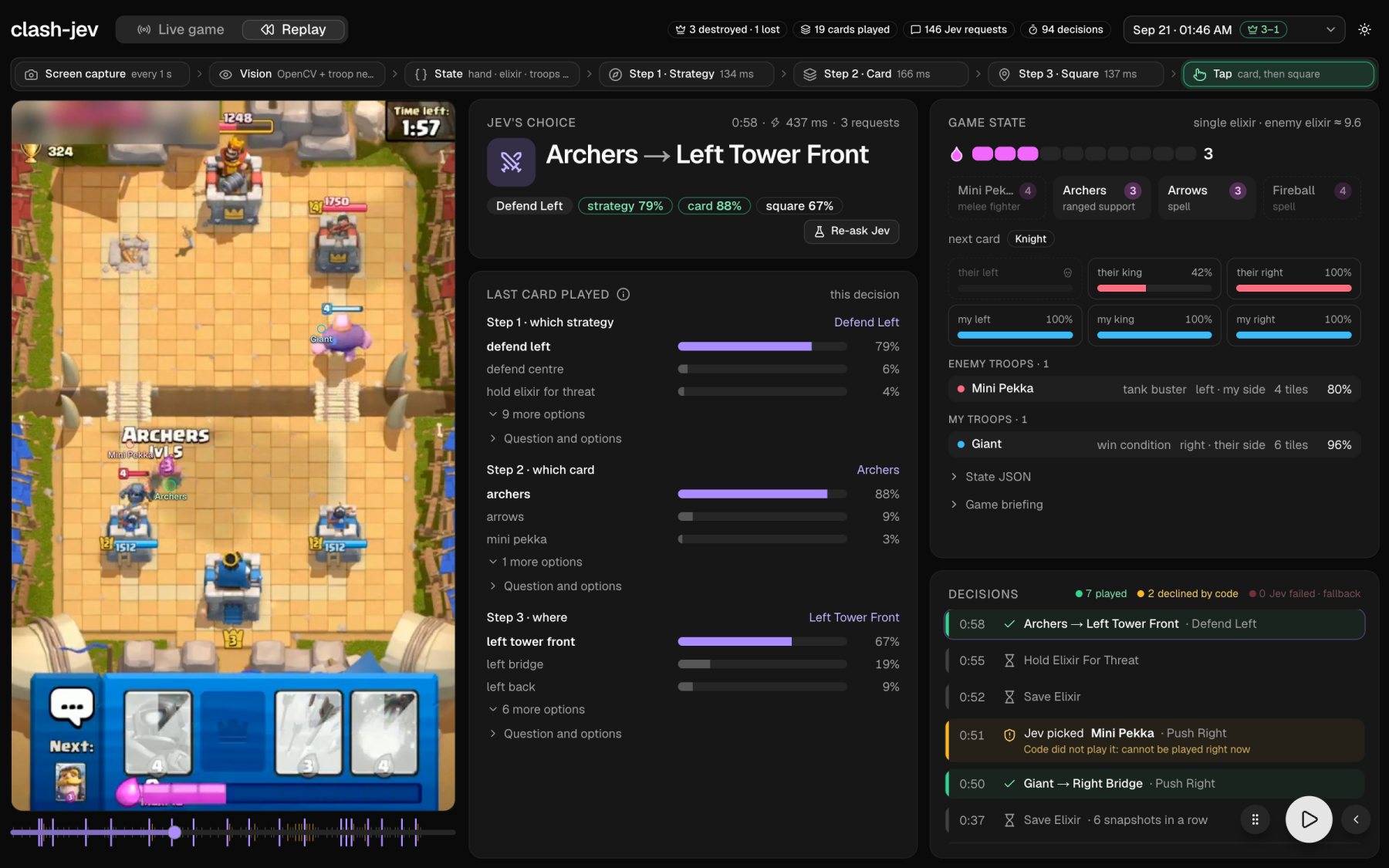Click the Next card Knight thumbnail in game
Viewport: 1389px width, 868px height.
click(x=70, y=782)
